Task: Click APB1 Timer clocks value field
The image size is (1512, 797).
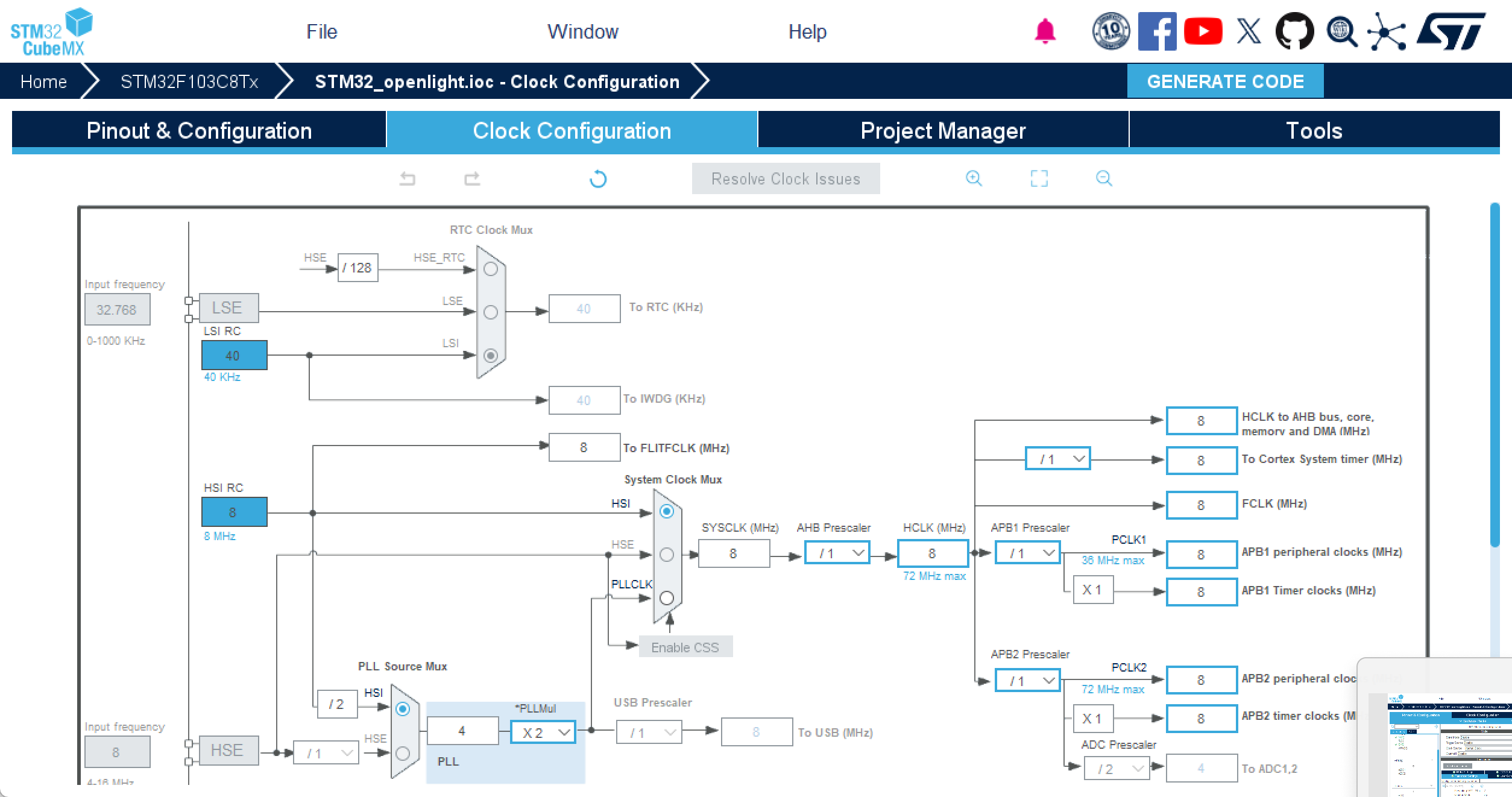Action: [x=1202, y=592]
